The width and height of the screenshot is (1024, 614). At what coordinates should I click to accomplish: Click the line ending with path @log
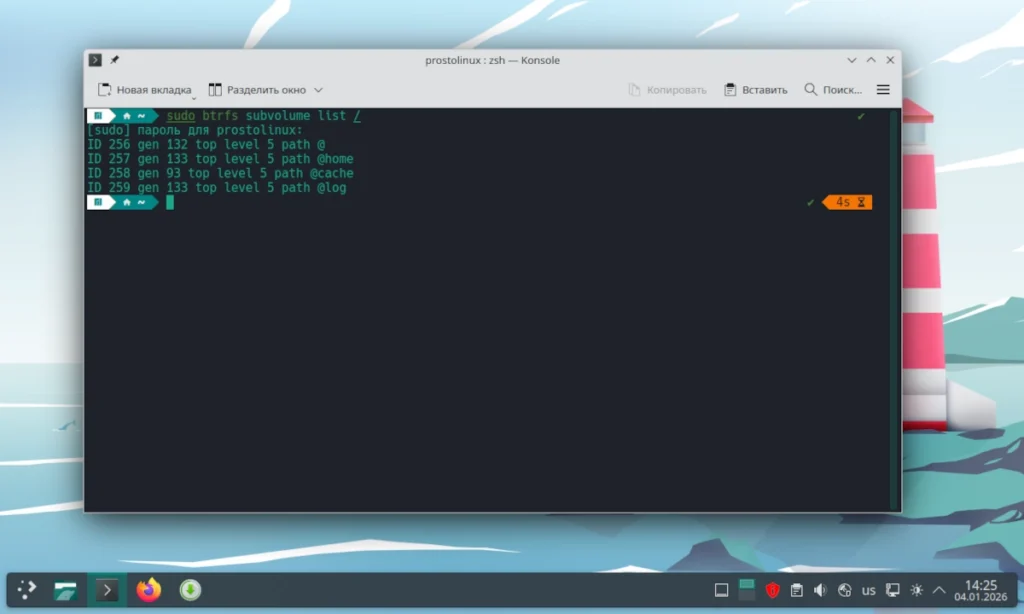coord(217,187)
